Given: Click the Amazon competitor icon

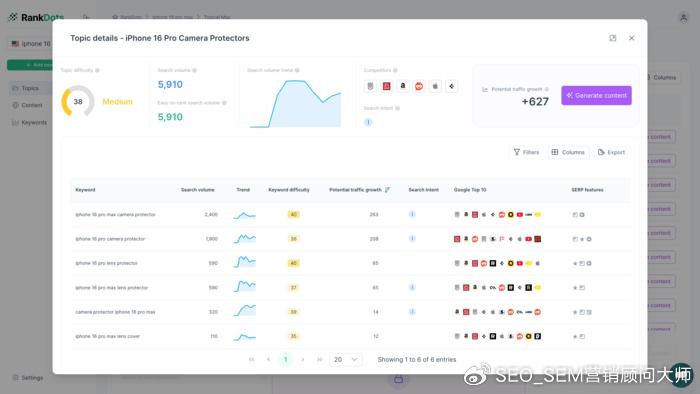Looking at the screenshot, I should [x=403, y=86].
